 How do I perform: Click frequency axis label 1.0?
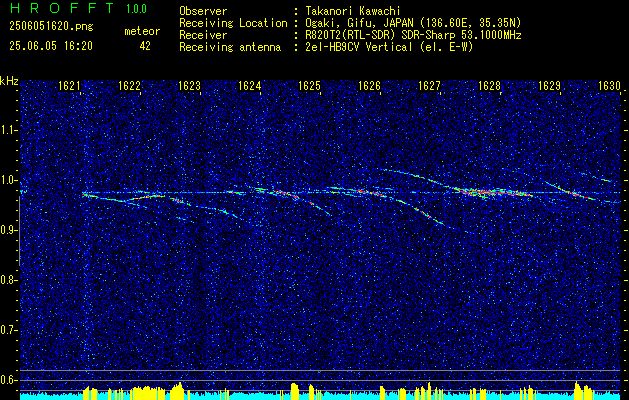[7, 181]
